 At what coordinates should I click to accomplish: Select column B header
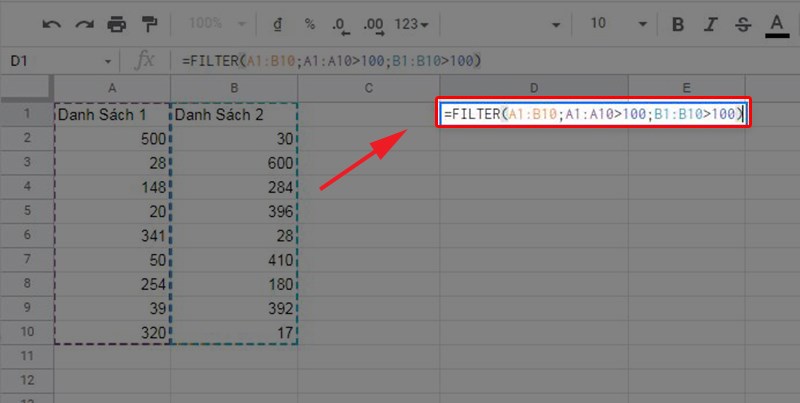click(x=234, y=88)
